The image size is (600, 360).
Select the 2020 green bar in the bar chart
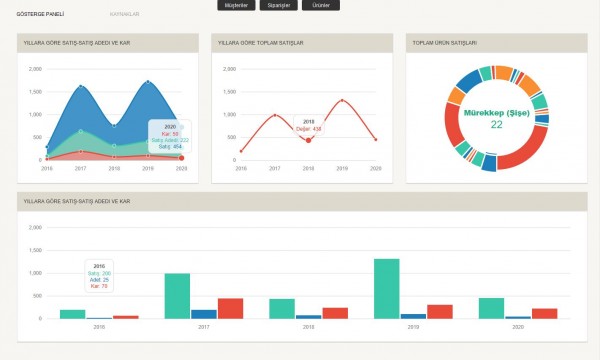click(491, 308)
